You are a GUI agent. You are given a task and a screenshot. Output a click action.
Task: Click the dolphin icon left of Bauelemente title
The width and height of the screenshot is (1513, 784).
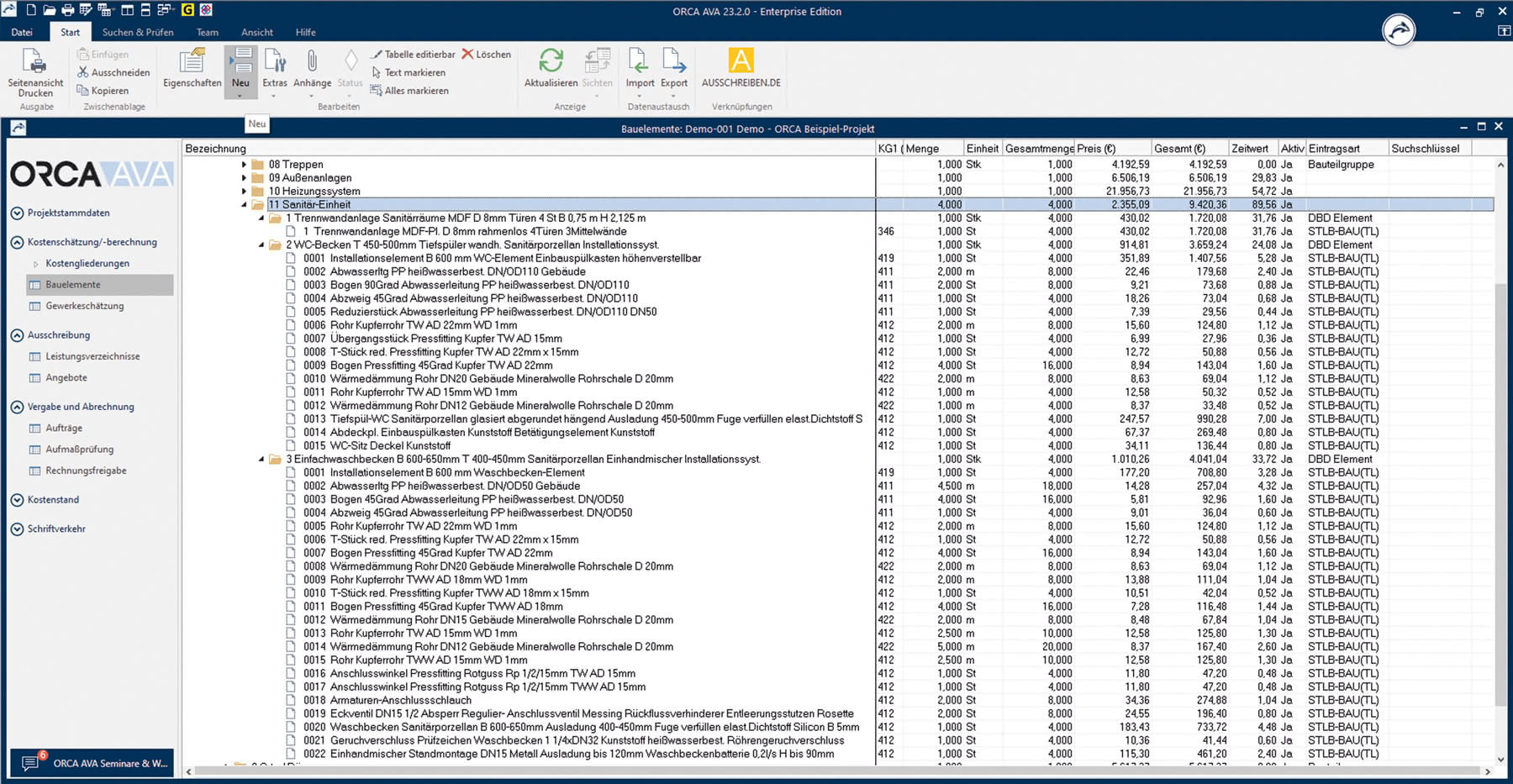coord(18,128)
